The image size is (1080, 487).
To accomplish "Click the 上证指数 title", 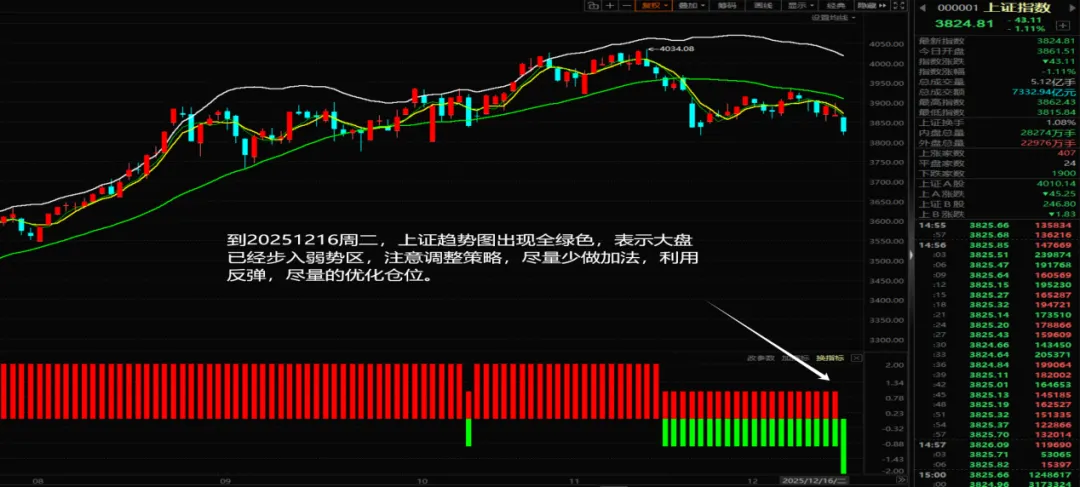I will click(x=1016, y=8).
